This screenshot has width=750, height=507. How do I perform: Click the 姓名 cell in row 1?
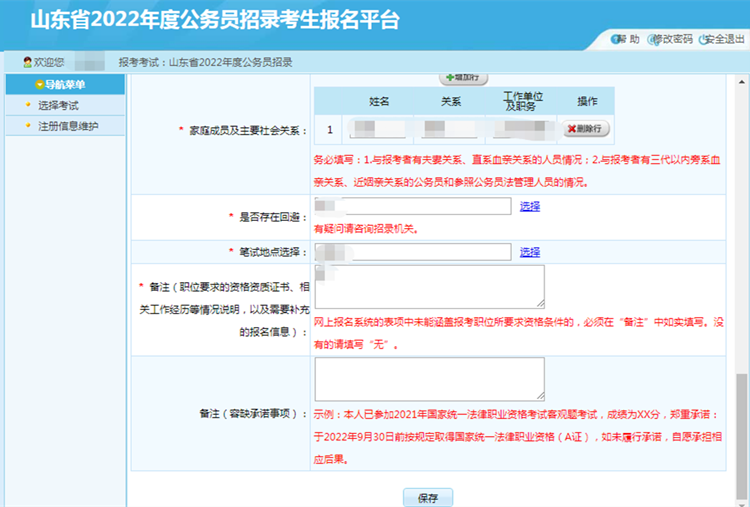click(x=378, y=129)
